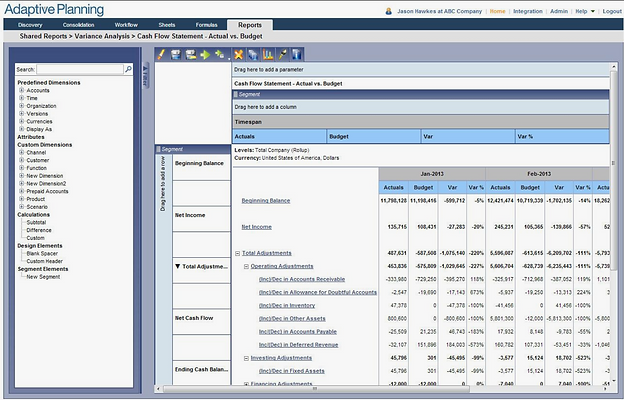Click the user icon beside Jason Hawkes
Viewport: 624px width, 400px height.
[388, 11]
